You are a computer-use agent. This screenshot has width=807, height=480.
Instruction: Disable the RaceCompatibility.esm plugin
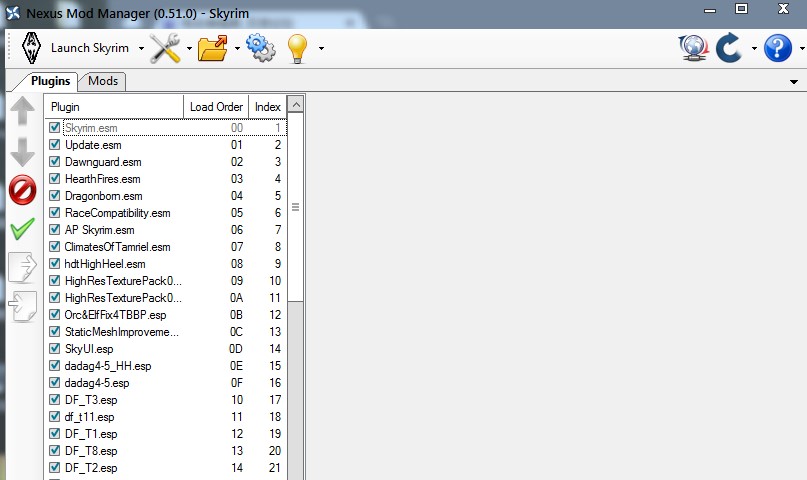(55, 212)
